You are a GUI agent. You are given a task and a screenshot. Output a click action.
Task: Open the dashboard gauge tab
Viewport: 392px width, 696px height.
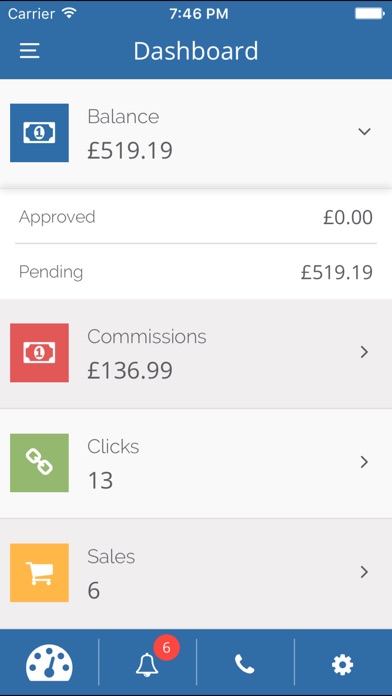pyautogui.click(x=49, y=663)
